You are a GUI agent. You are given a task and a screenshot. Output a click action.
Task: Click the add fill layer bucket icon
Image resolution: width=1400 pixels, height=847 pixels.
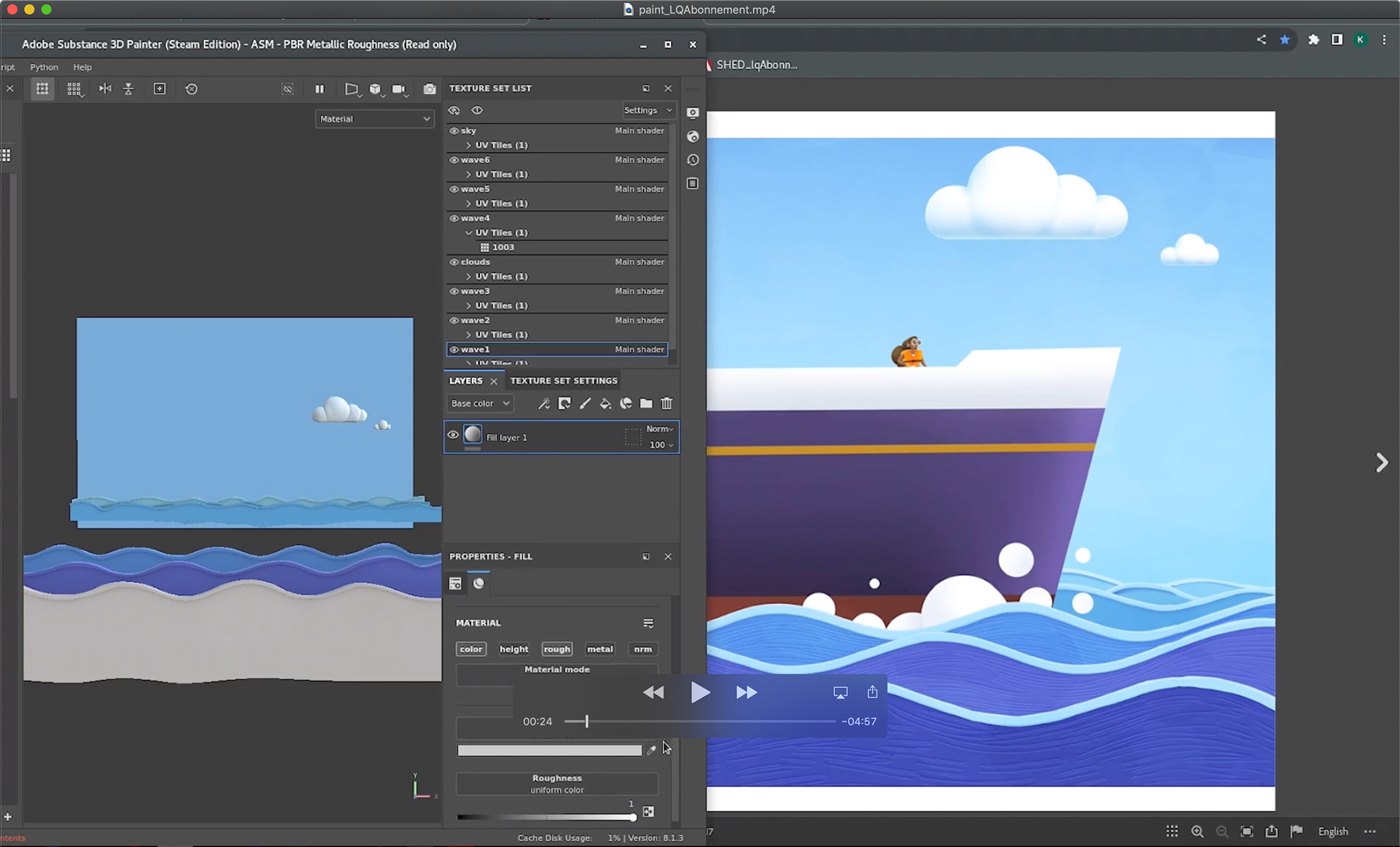click(x=605, y=403)
